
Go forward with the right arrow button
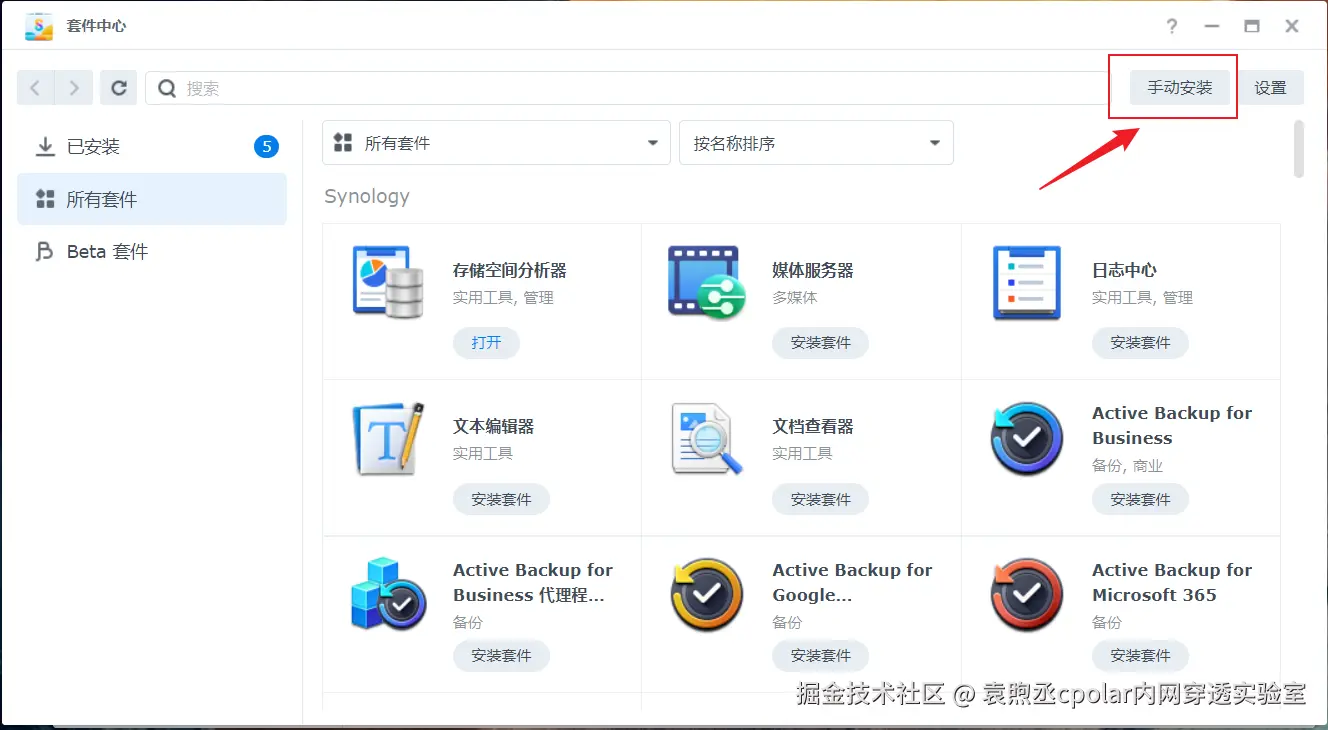pos(74,88)
